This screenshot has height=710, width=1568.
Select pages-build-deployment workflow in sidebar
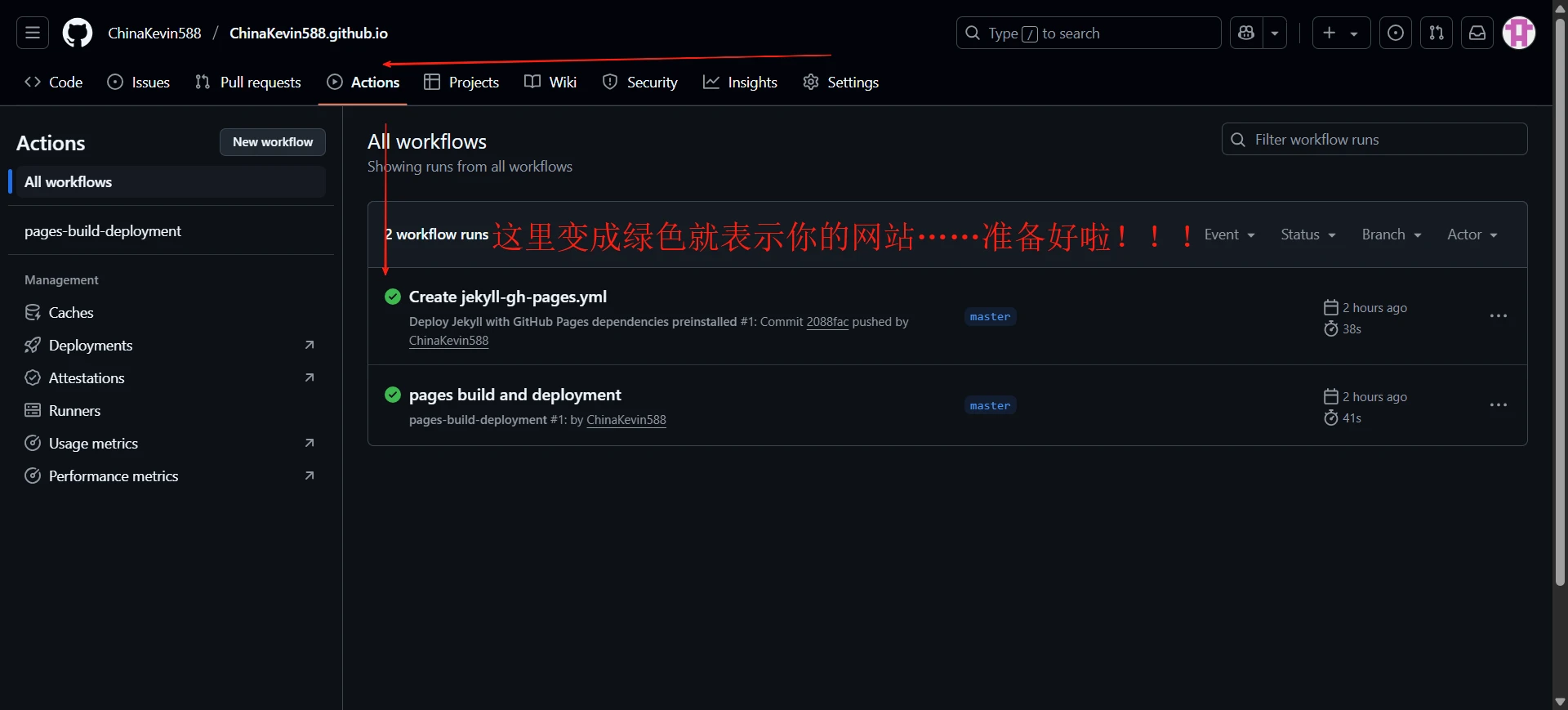[x=103, y=231]
